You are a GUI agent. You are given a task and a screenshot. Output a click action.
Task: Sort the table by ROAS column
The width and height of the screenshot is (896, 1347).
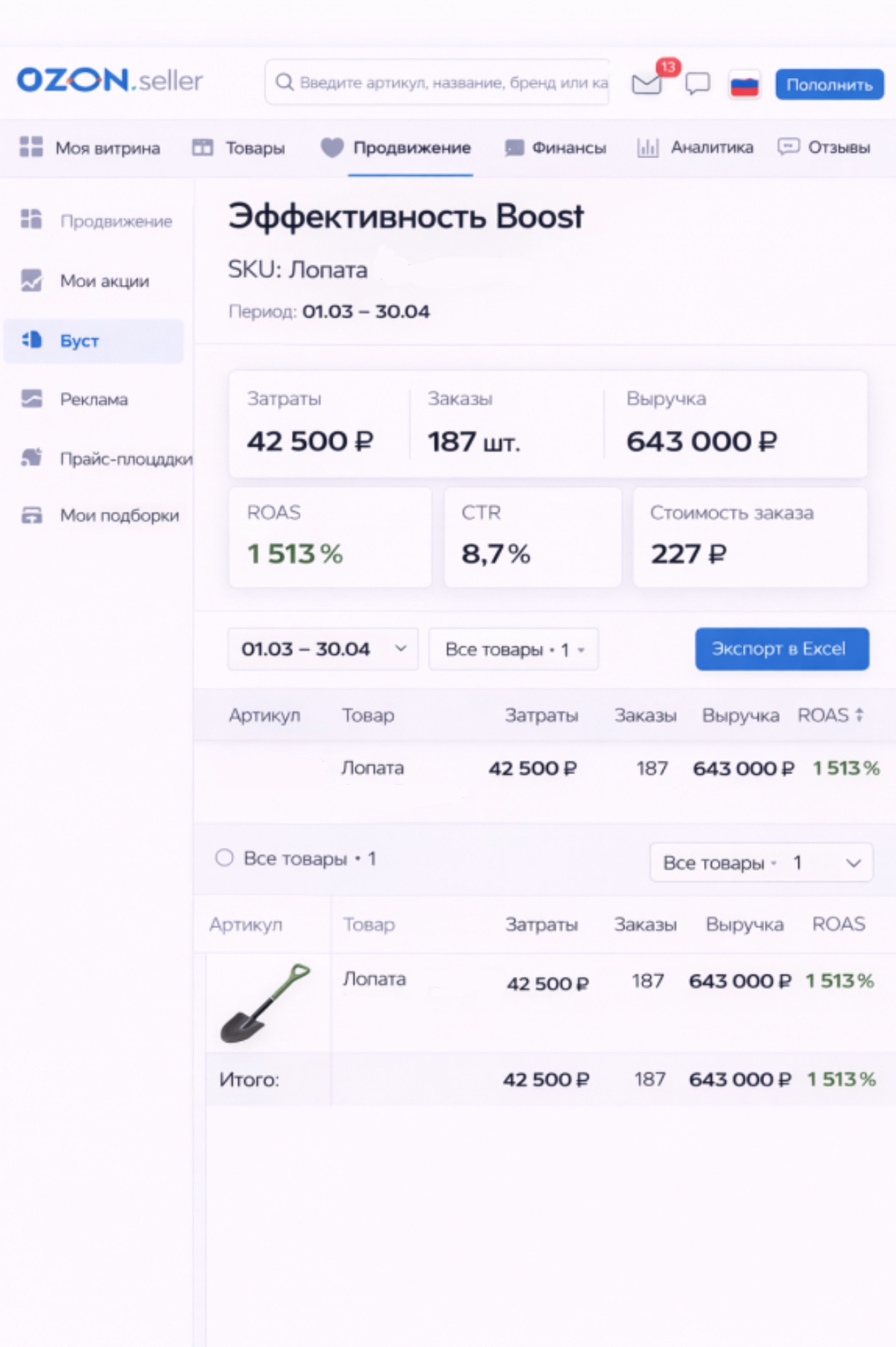[830, 715]
